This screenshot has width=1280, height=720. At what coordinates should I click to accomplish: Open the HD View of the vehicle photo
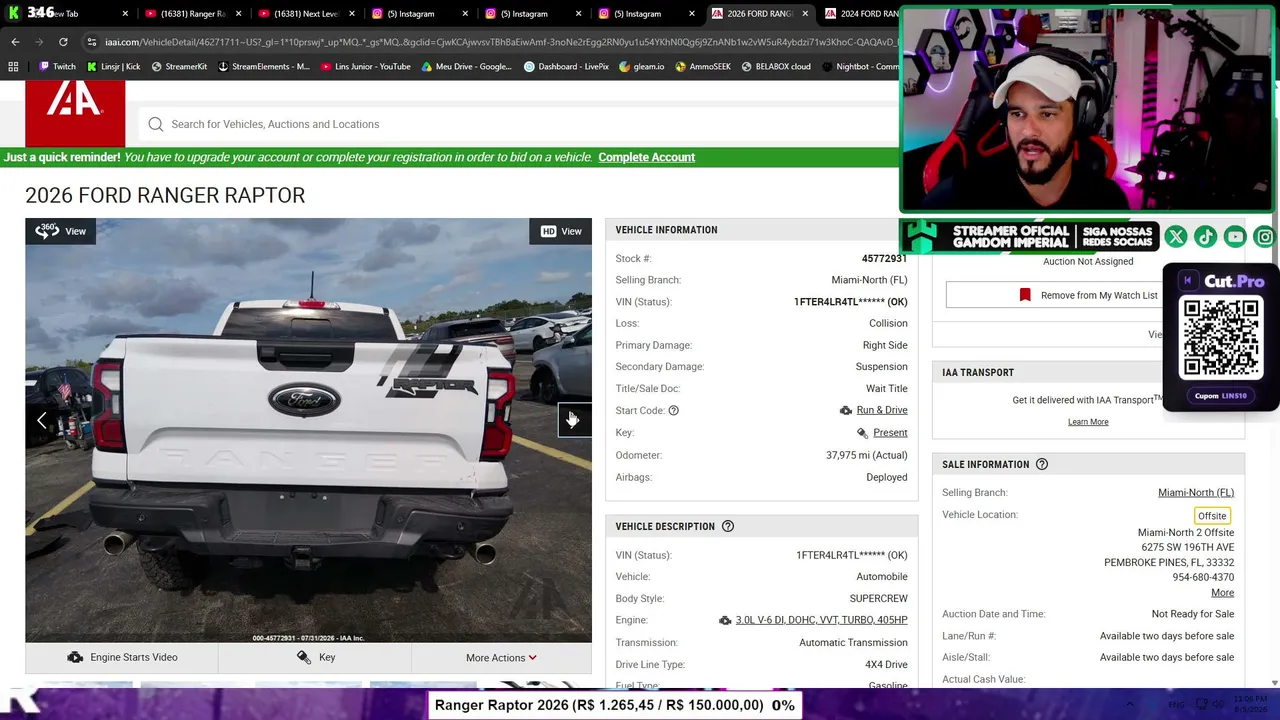[561, 231]
